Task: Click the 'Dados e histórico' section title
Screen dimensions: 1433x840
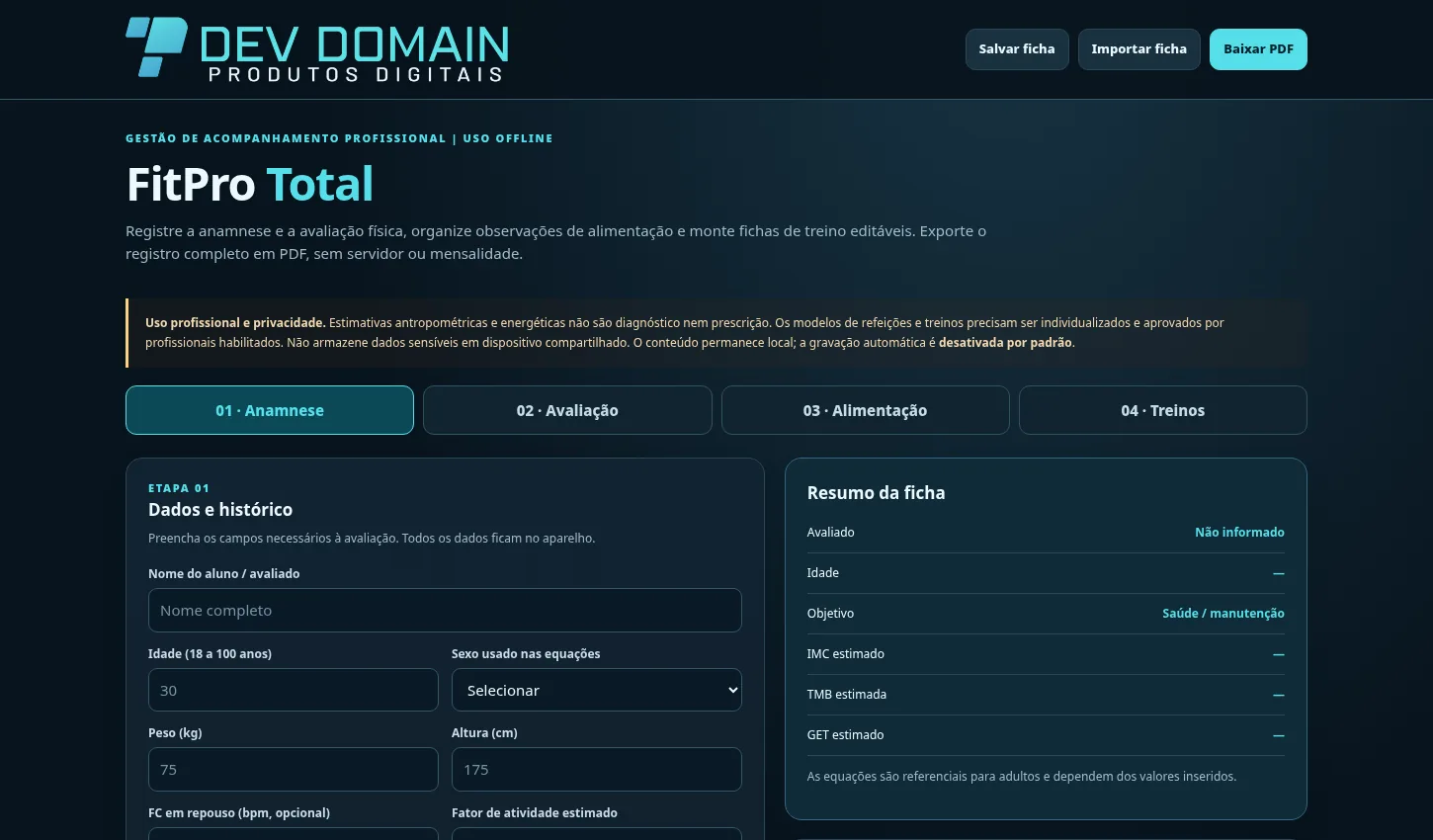Action: [220, 509]
